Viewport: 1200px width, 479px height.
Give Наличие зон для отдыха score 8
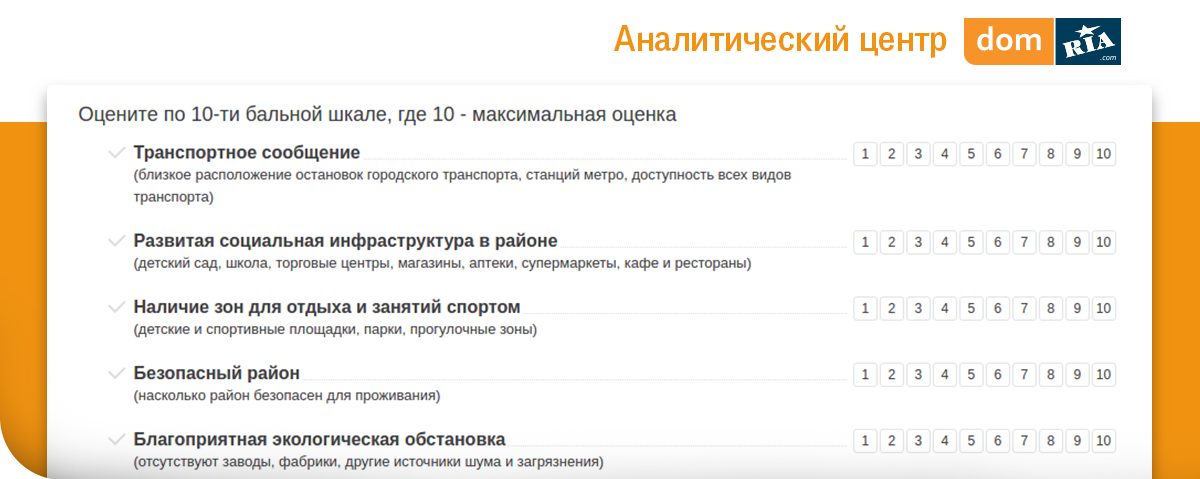pos(1050,308)
